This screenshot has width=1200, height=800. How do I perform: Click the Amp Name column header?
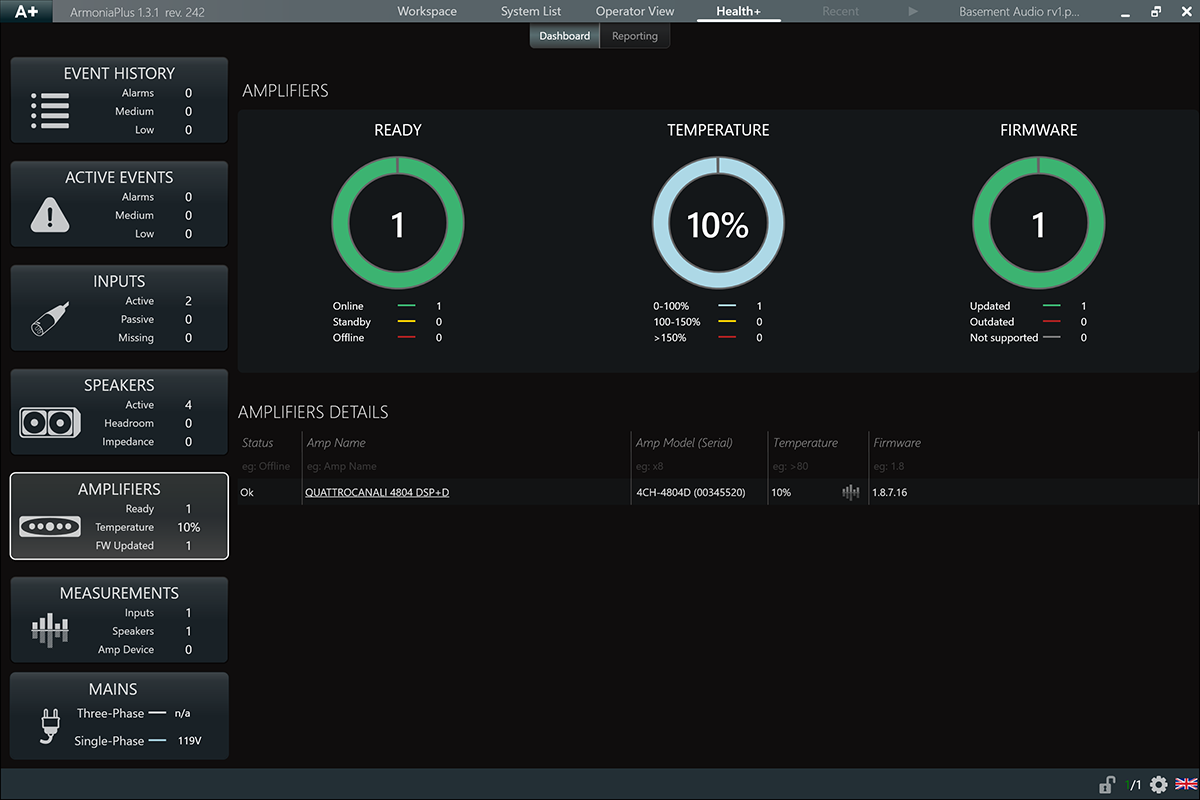click(x=336, y=443)
